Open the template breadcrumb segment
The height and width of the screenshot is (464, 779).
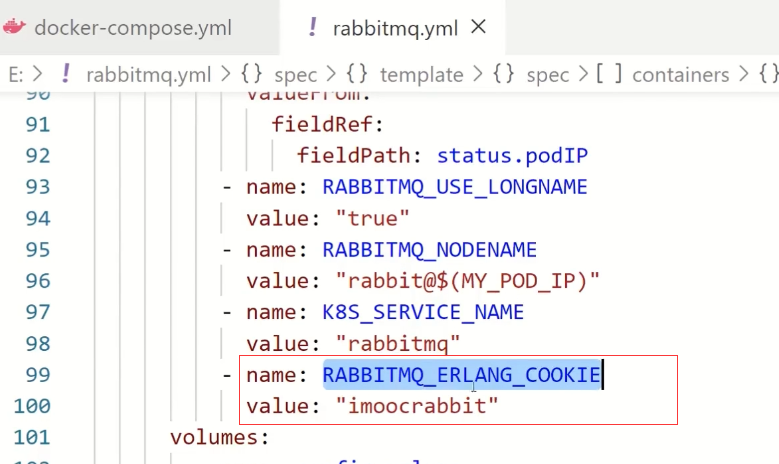tap(421, 75)
